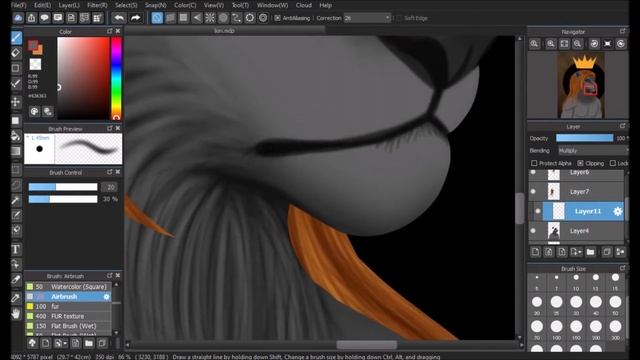This screenshot has width=640, height=360.
Task: Select Layer4 in the layer list
Action: (576, 231)
